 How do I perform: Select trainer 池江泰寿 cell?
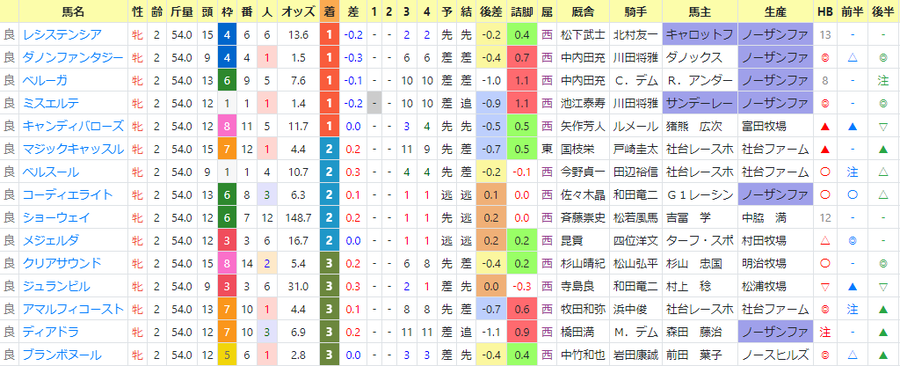point(583,104)
